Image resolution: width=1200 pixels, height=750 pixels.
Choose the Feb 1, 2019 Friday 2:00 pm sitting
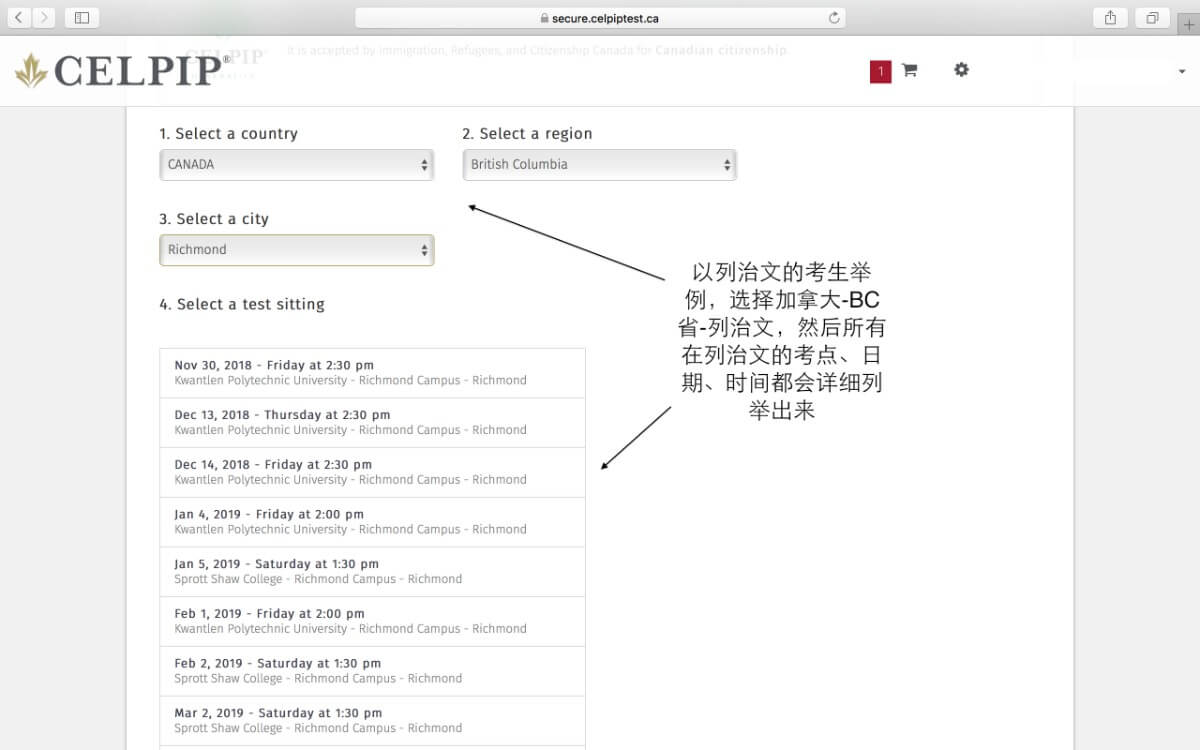pos(372,621)
